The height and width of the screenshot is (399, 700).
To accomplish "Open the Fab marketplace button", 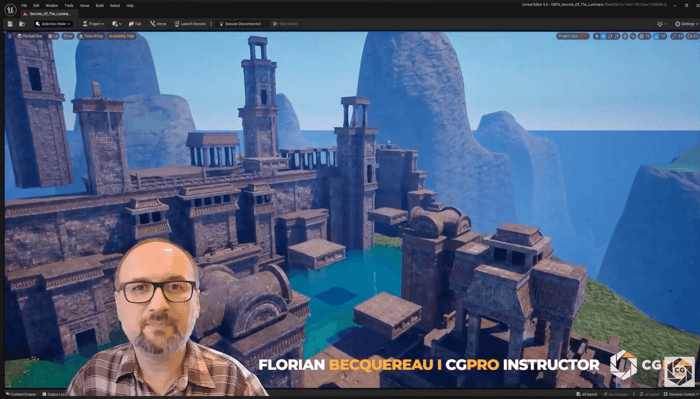I will [x=135, y=24].
